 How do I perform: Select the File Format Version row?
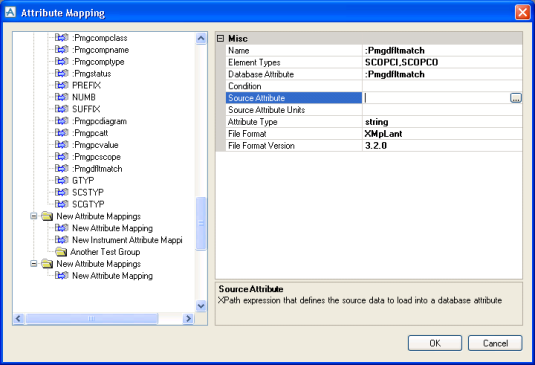[374, 146]
